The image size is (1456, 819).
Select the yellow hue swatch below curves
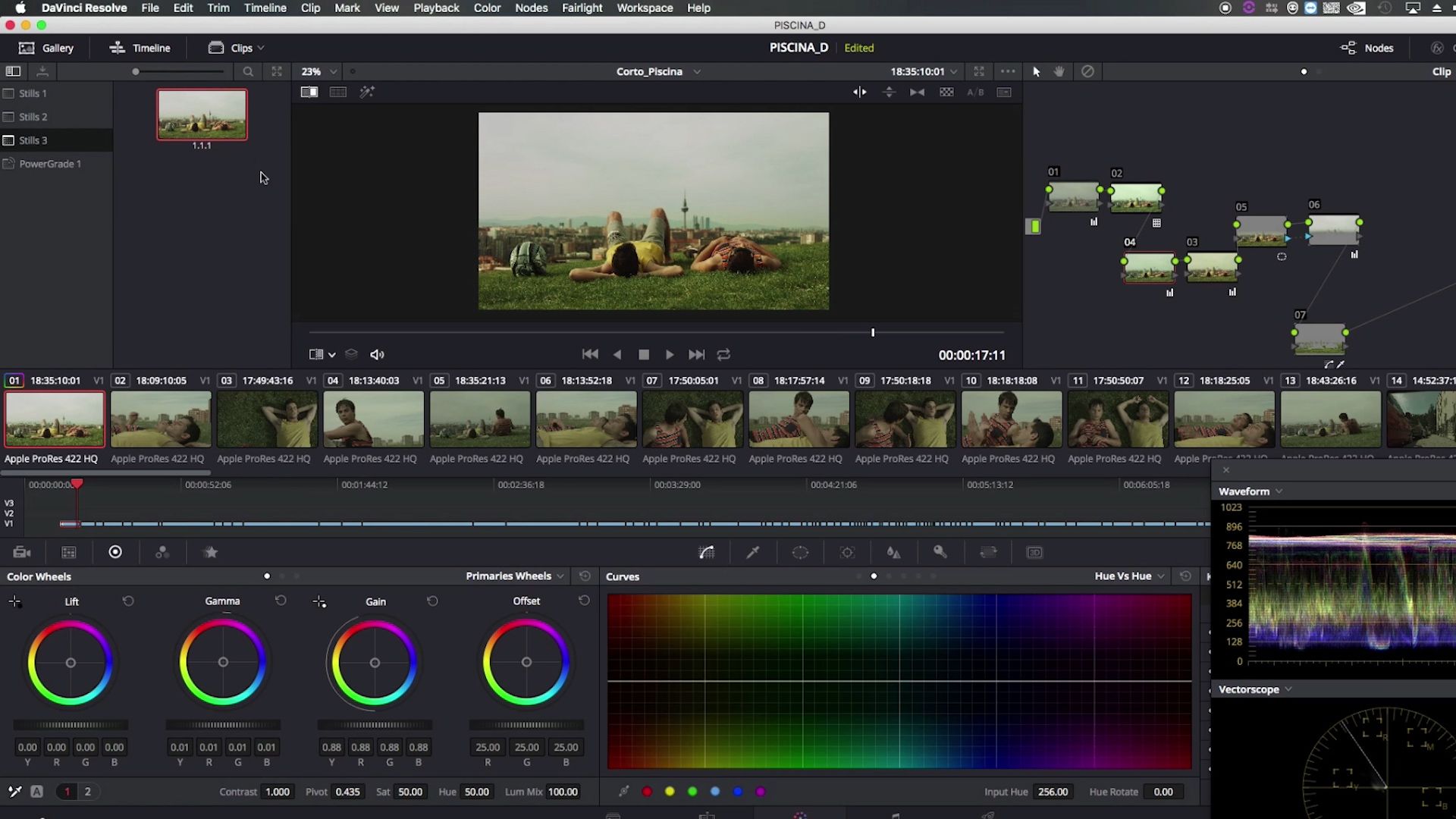tap(670, 791)
